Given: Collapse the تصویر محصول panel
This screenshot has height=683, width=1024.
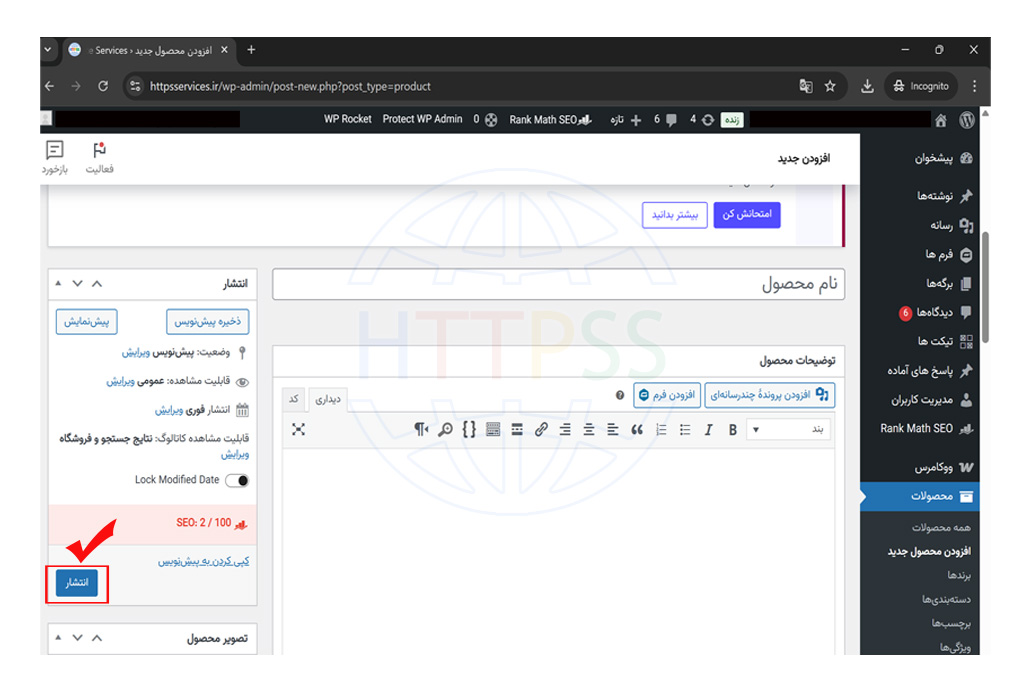Looking at the screenshot, I should tap(97, 638).
